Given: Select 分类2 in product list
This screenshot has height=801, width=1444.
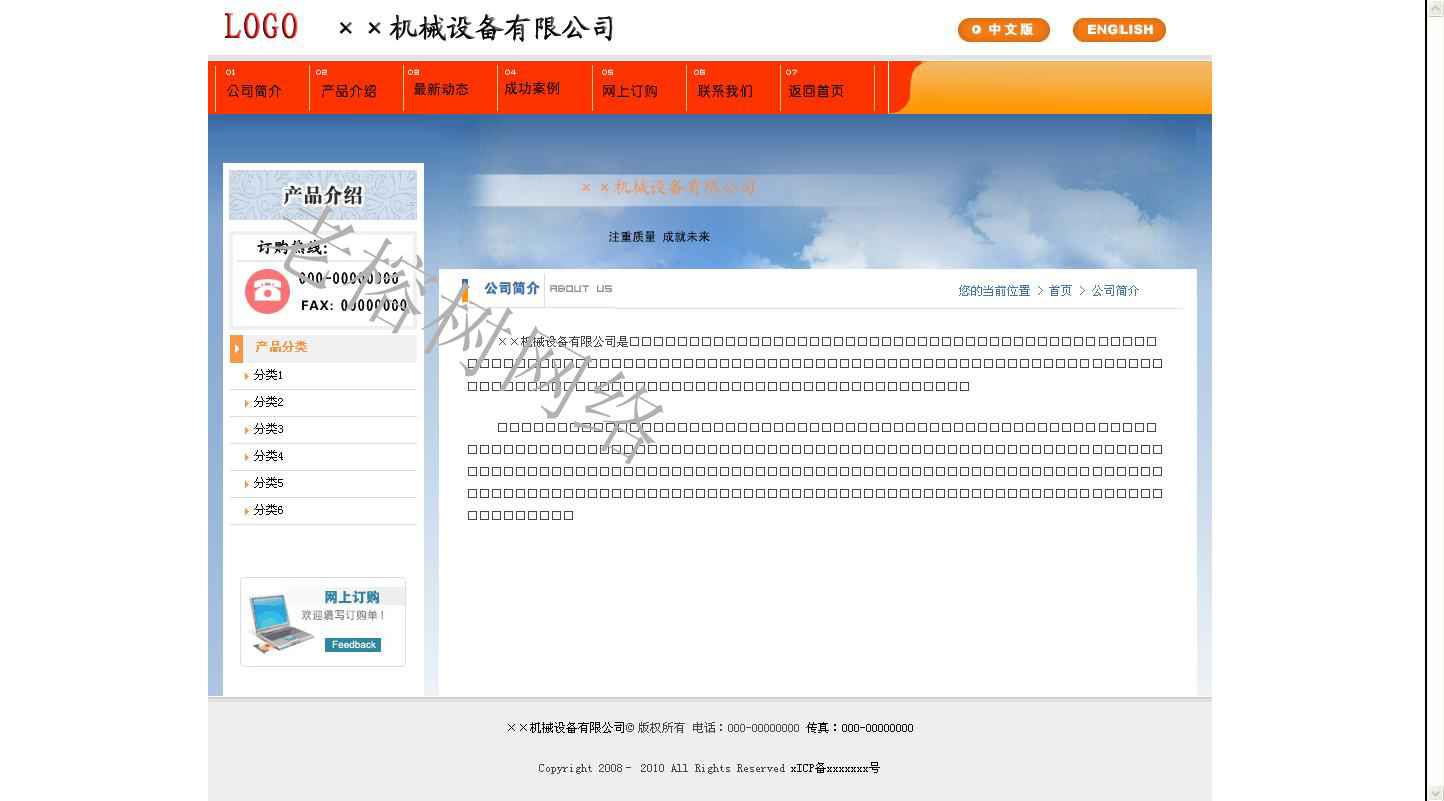Looking at the screenshot, I should coord(268,402).
